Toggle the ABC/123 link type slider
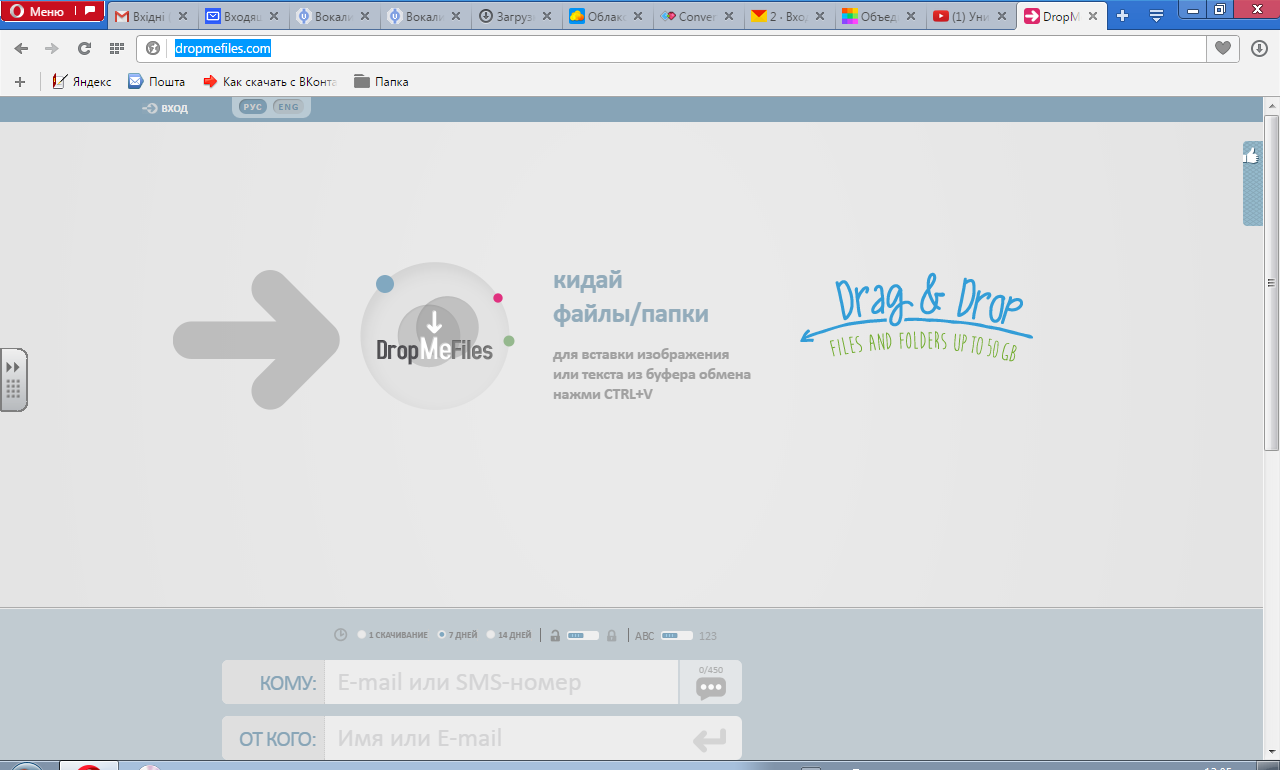The height and width of the screenshot is (770, 1284). click(677, 635)
